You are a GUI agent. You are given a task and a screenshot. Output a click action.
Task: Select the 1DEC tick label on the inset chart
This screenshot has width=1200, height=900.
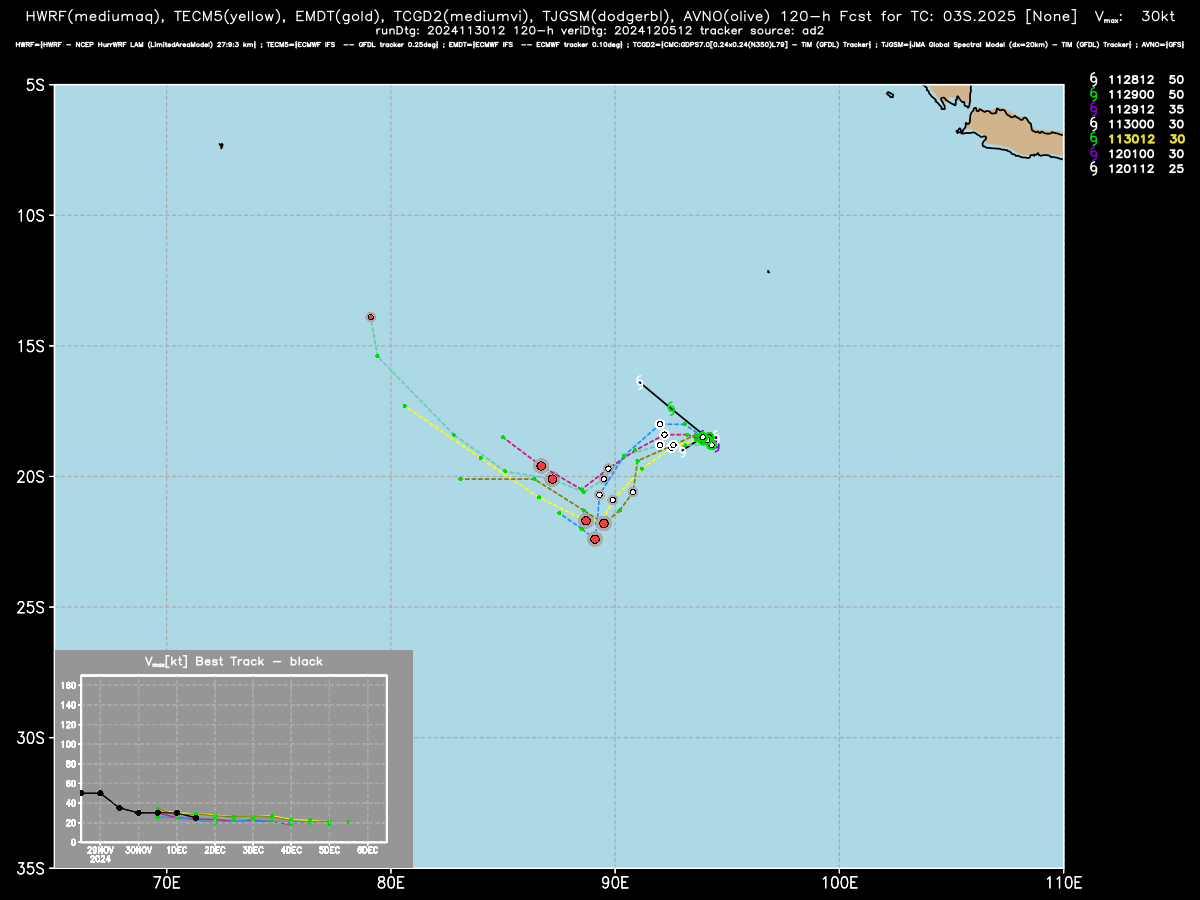coord(177,850)
